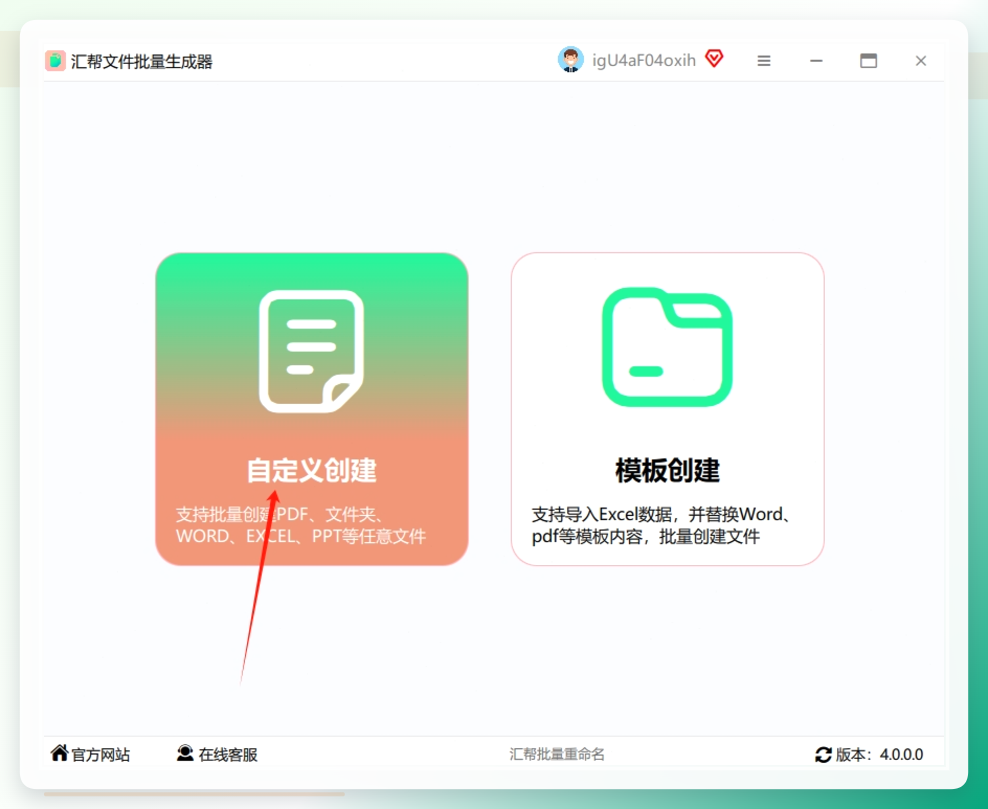
Task: Open the user avatar profile picture
Action: click(571, 60)
